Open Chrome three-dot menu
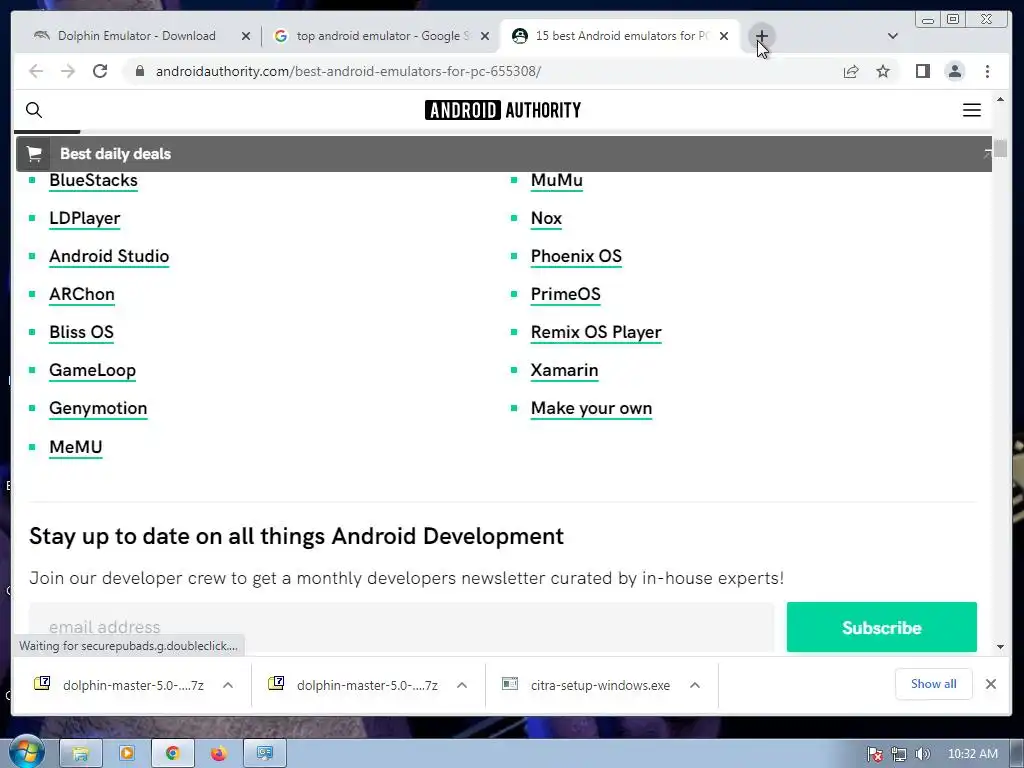The image size is (1024, 768). [987, 71]
